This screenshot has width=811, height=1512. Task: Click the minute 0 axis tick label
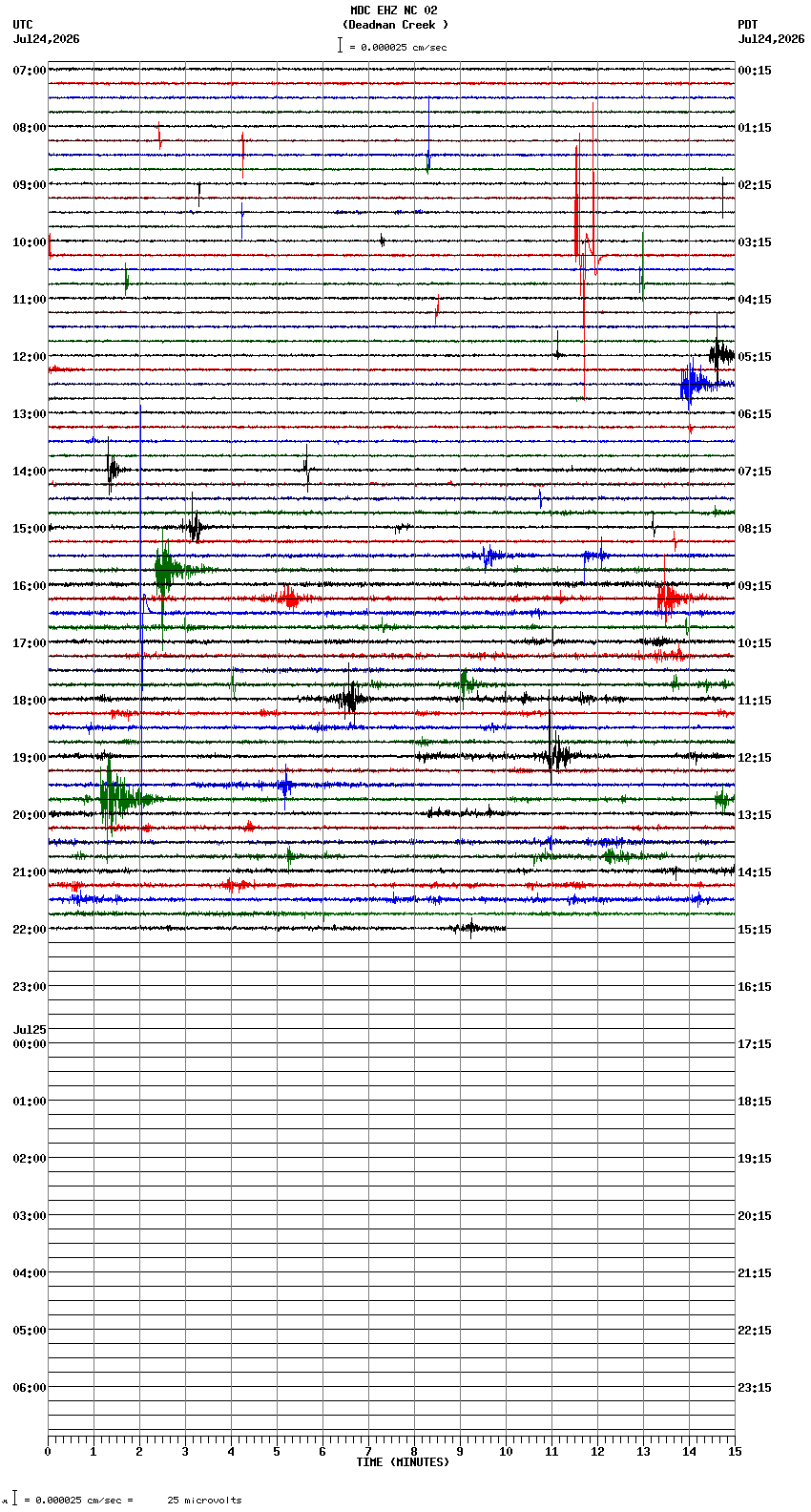[48, 1452]
